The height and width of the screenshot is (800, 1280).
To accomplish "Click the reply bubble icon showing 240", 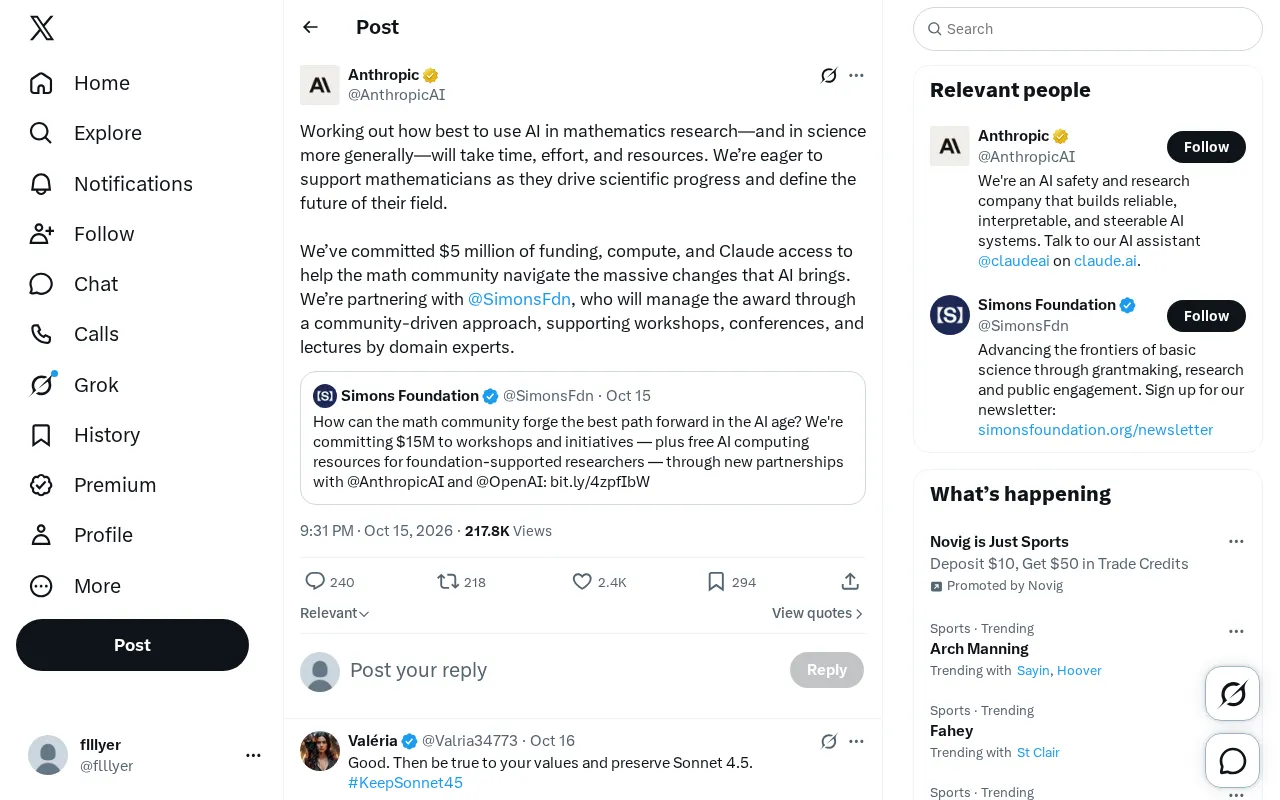I will [x=315, y=581].
